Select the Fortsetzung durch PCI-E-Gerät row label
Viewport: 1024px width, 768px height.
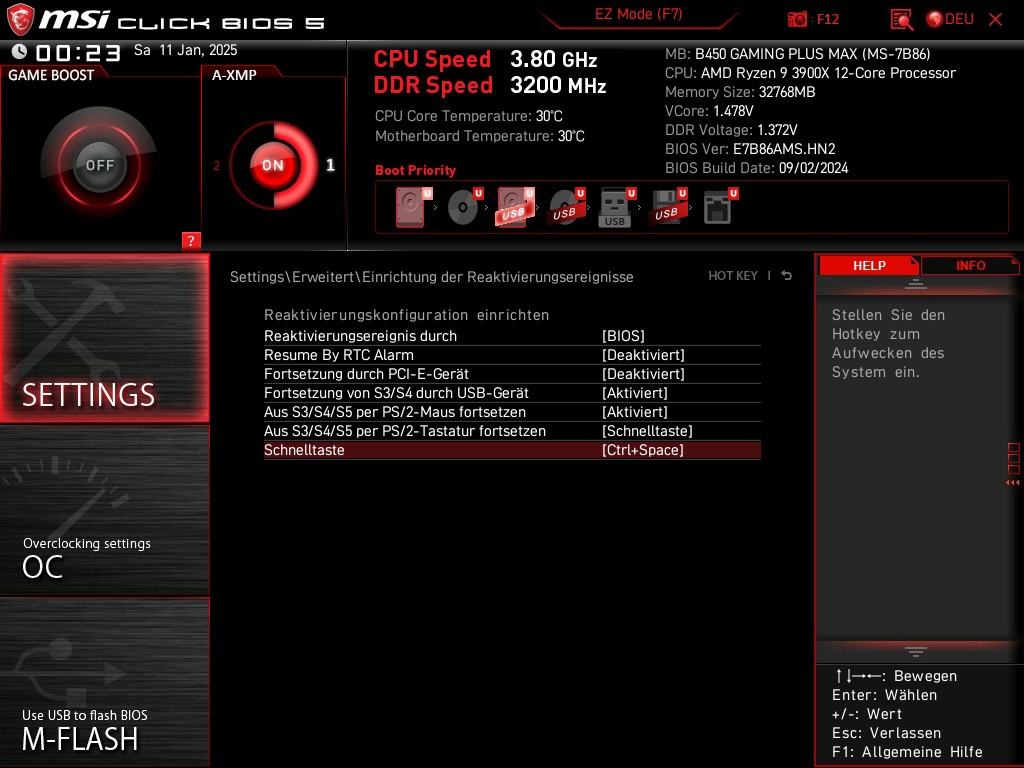tap(366, 374)
